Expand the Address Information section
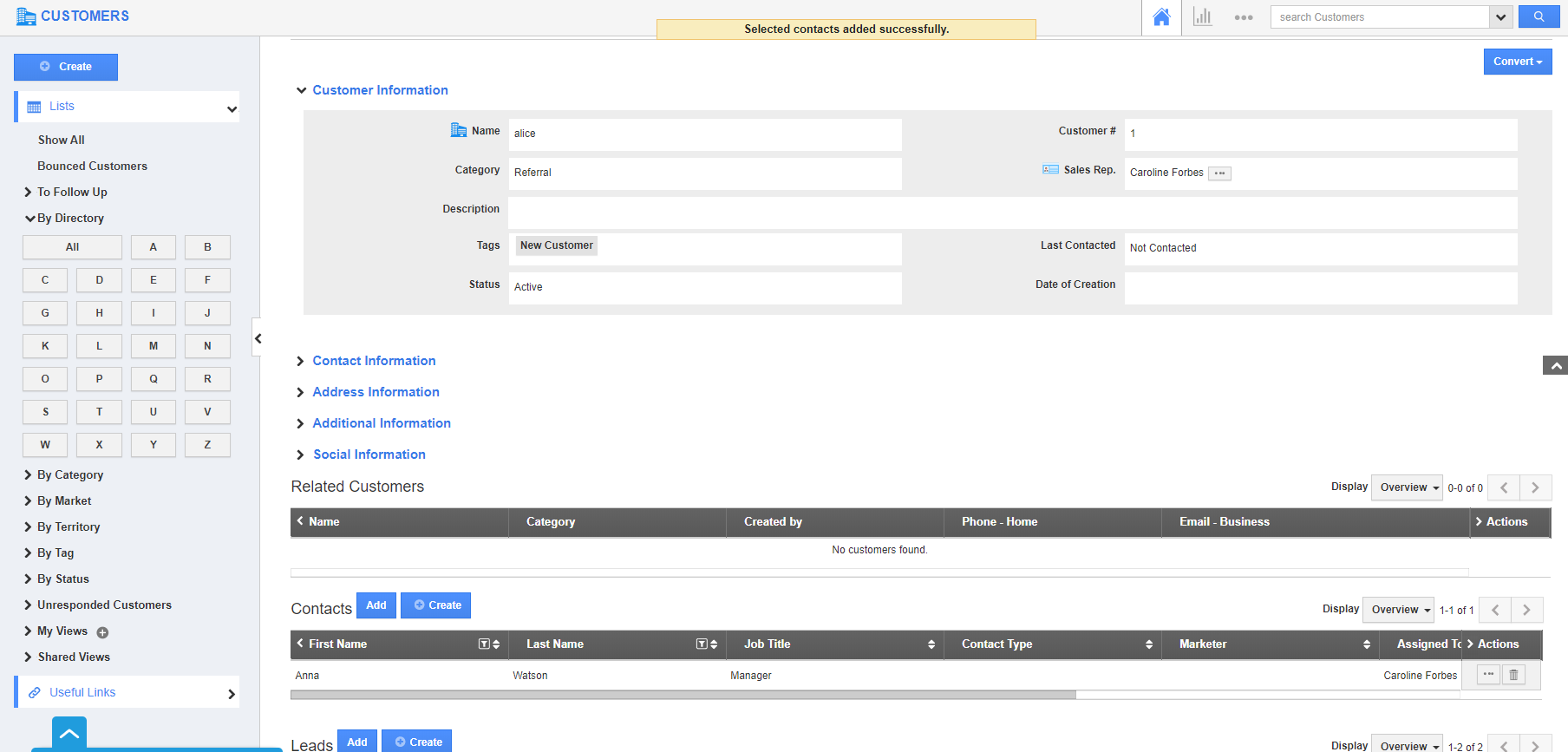 tap(376, 392)
